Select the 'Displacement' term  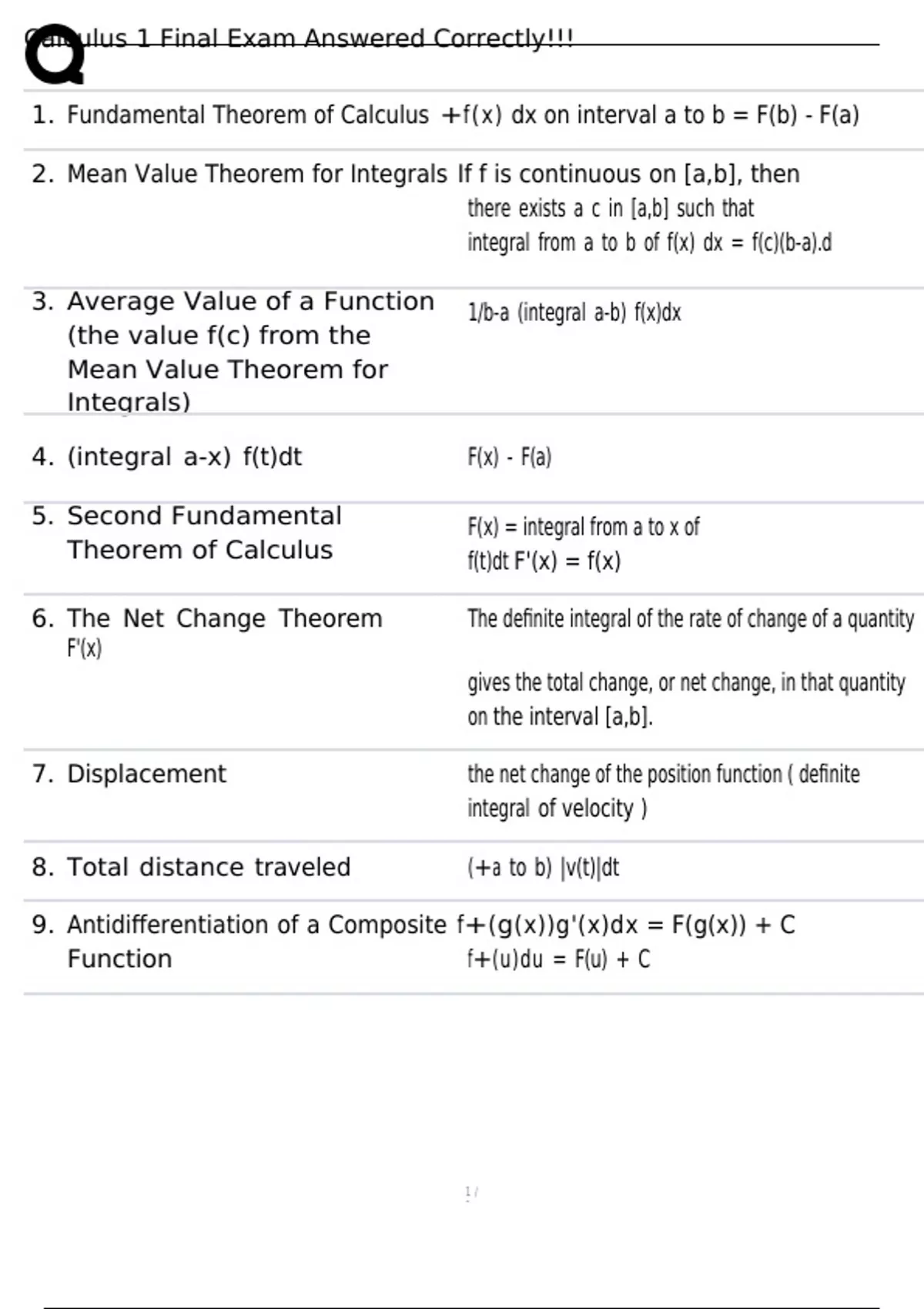point(146,774)
